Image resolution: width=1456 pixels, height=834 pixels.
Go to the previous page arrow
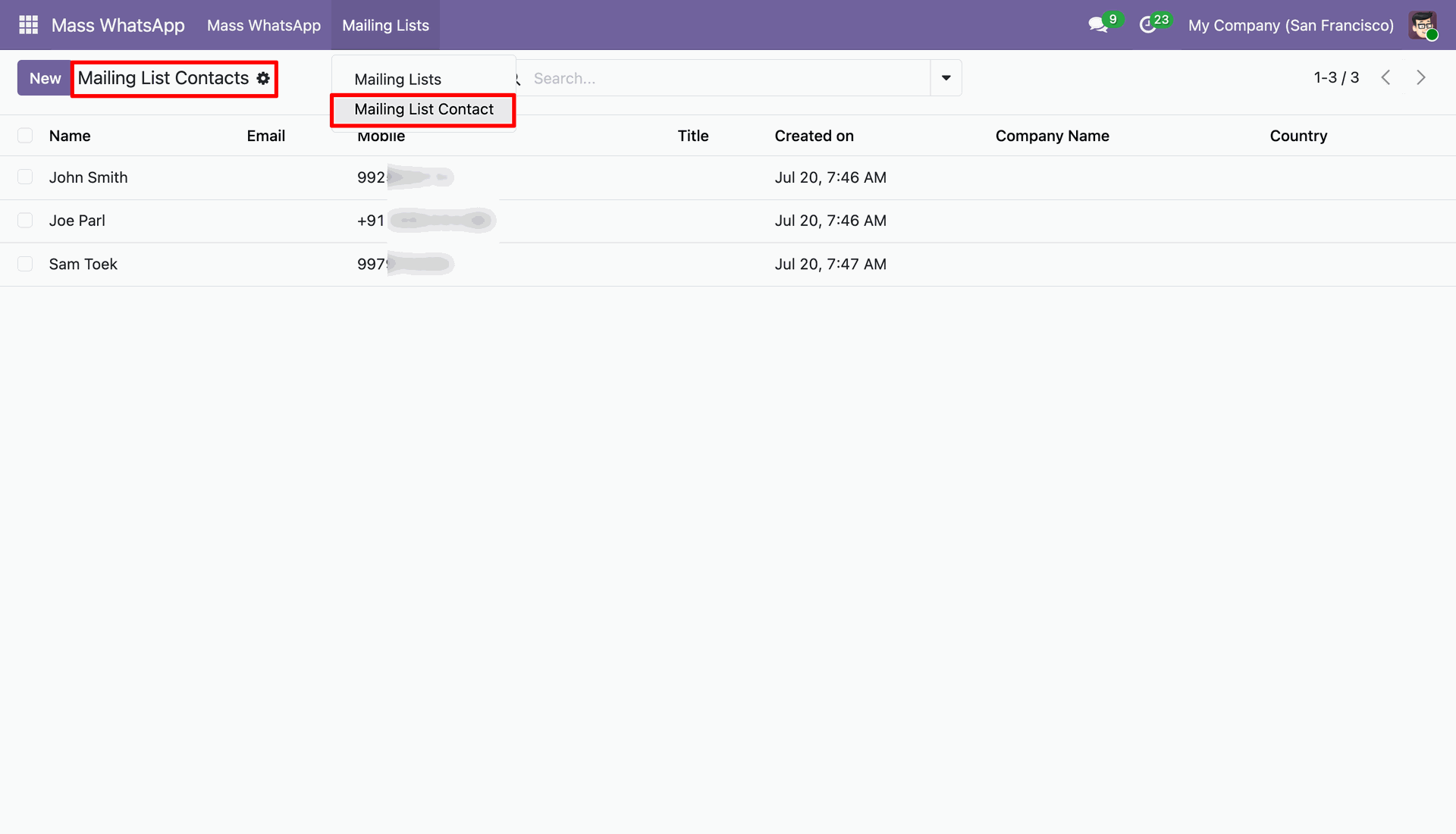[x=1385, y=77]
